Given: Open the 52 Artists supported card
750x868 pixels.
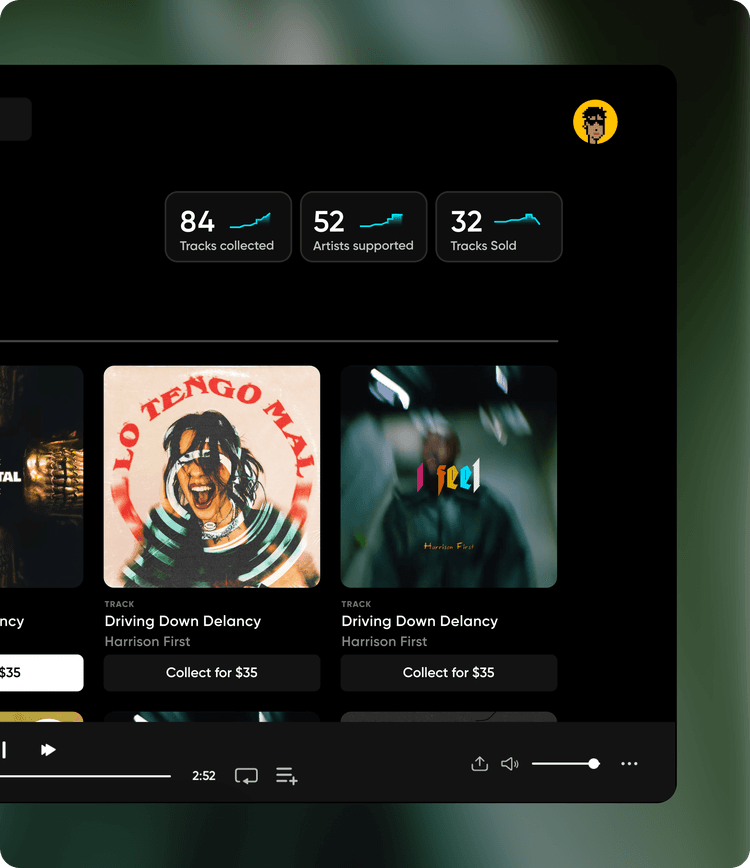Looking at the screenshot, I should (364, 226).
